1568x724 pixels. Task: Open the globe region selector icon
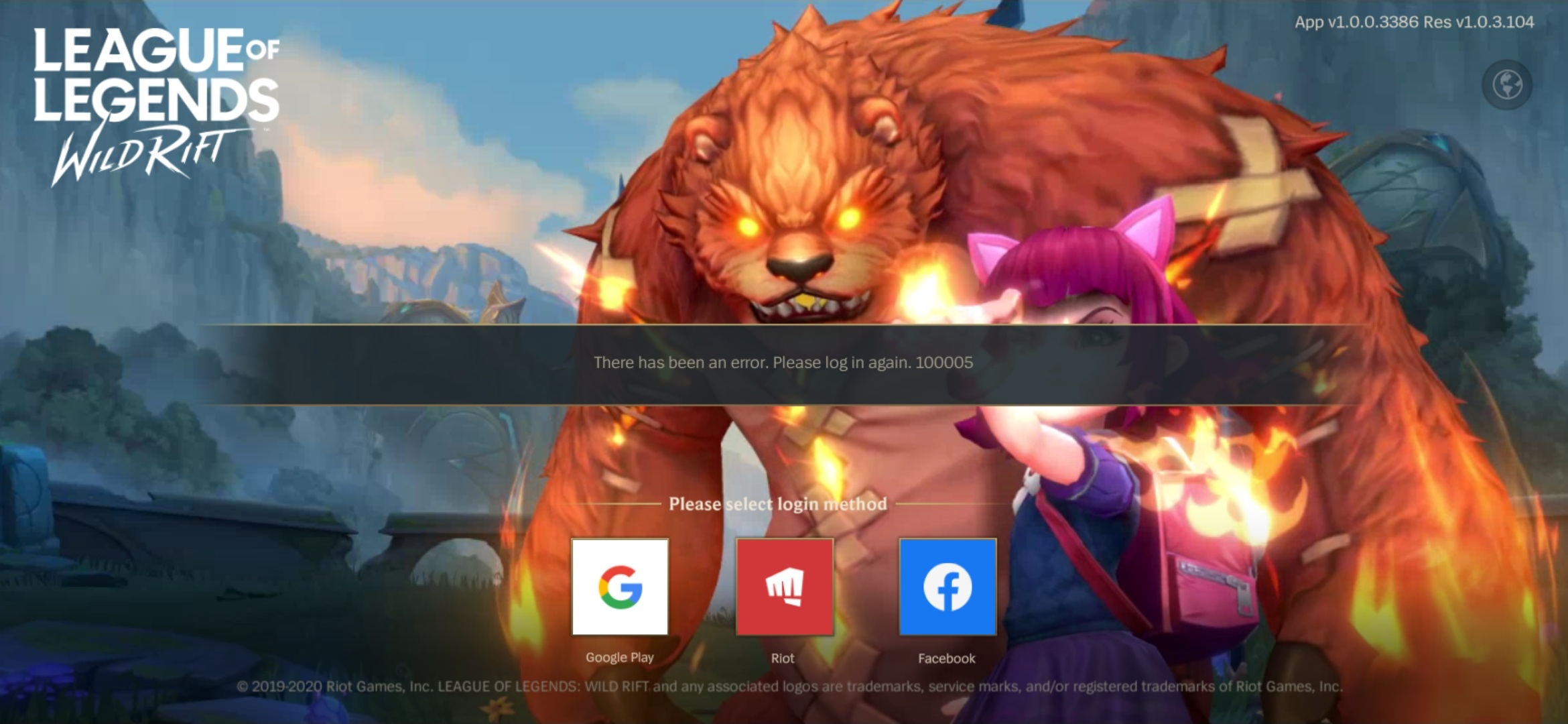(1507, 85)
